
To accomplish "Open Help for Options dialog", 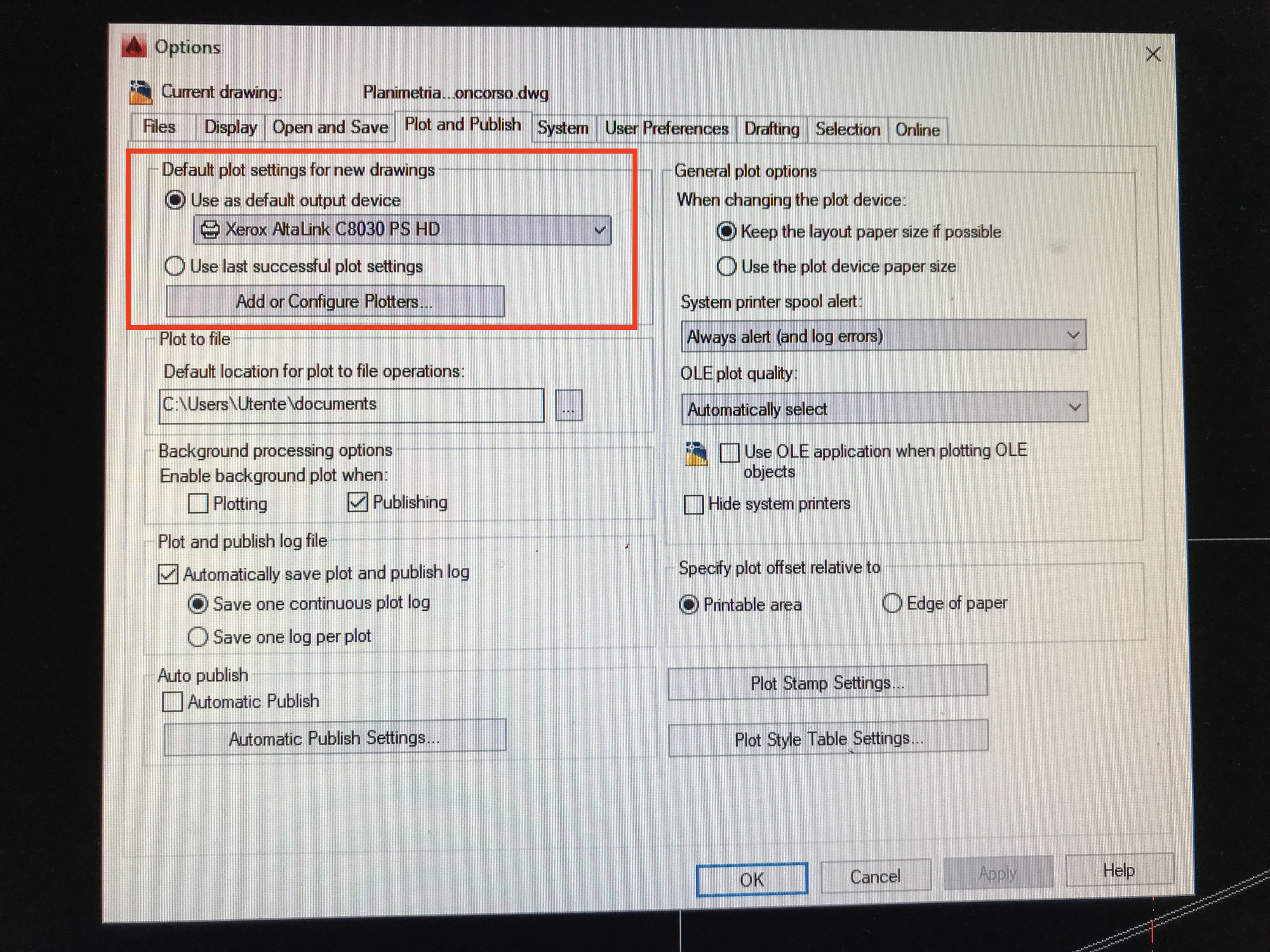I will [x=1119, y=870].
